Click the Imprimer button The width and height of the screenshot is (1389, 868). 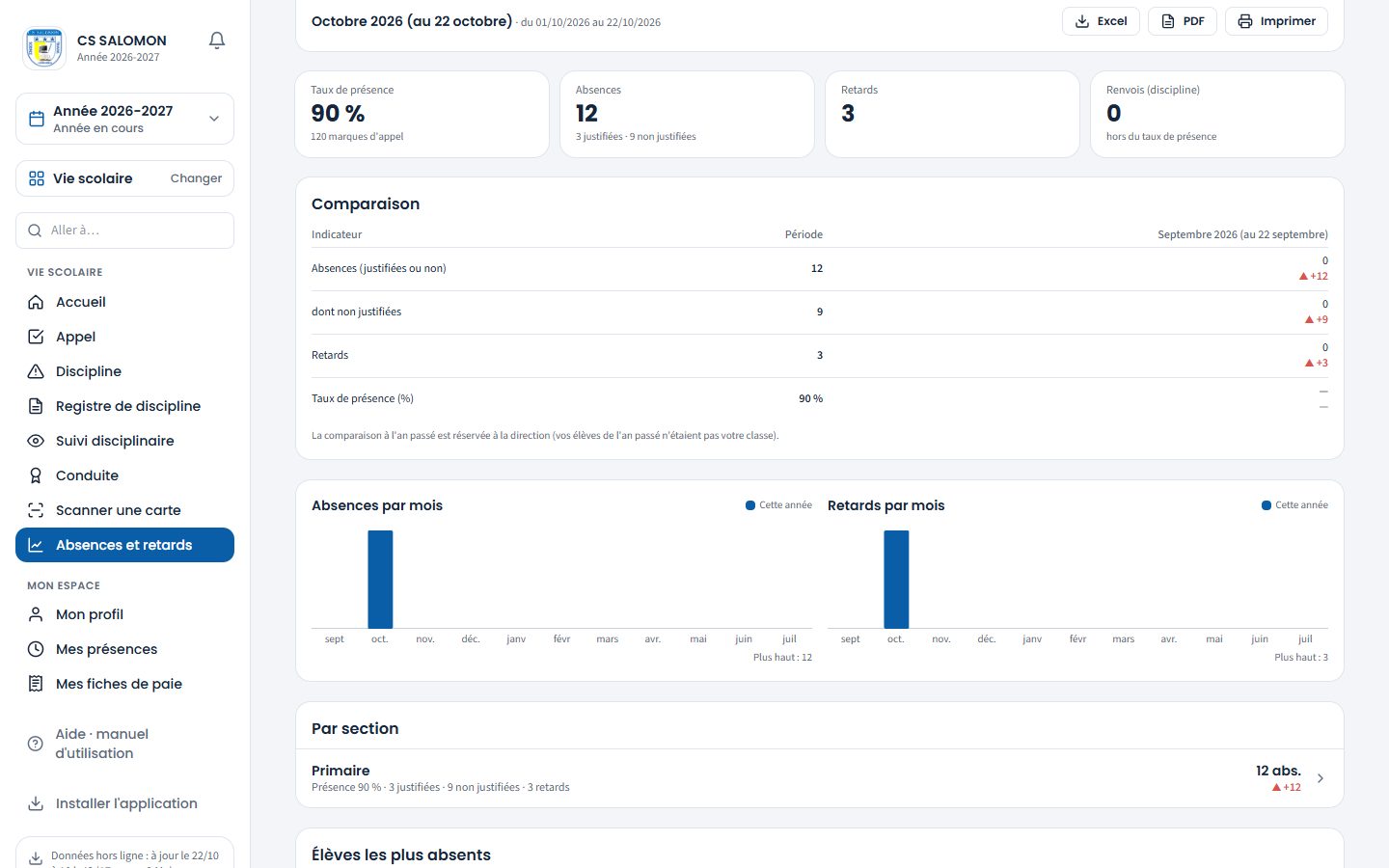[1276, 21]
